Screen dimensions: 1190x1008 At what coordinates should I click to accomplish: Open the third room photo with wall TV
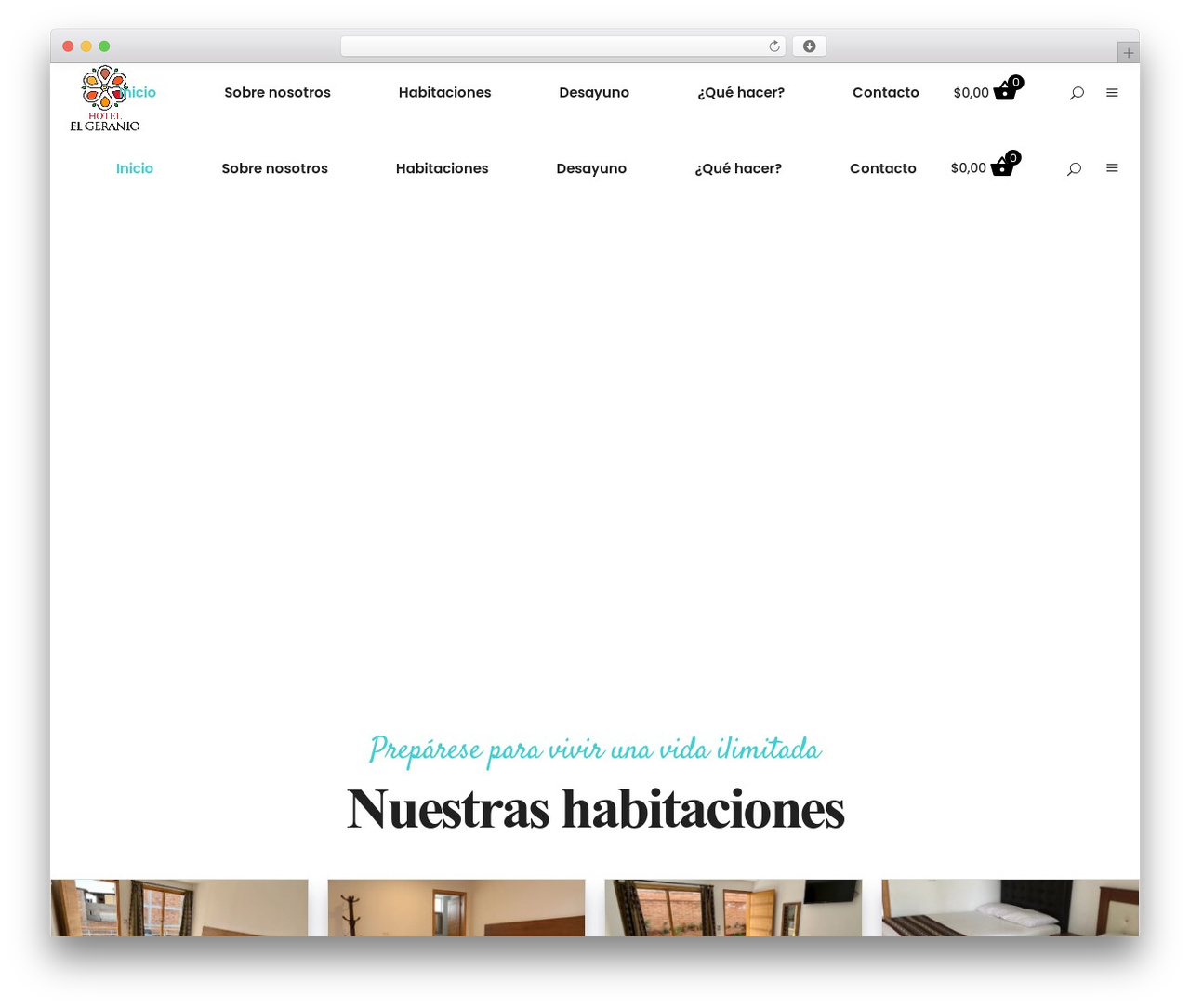[734, 908]
